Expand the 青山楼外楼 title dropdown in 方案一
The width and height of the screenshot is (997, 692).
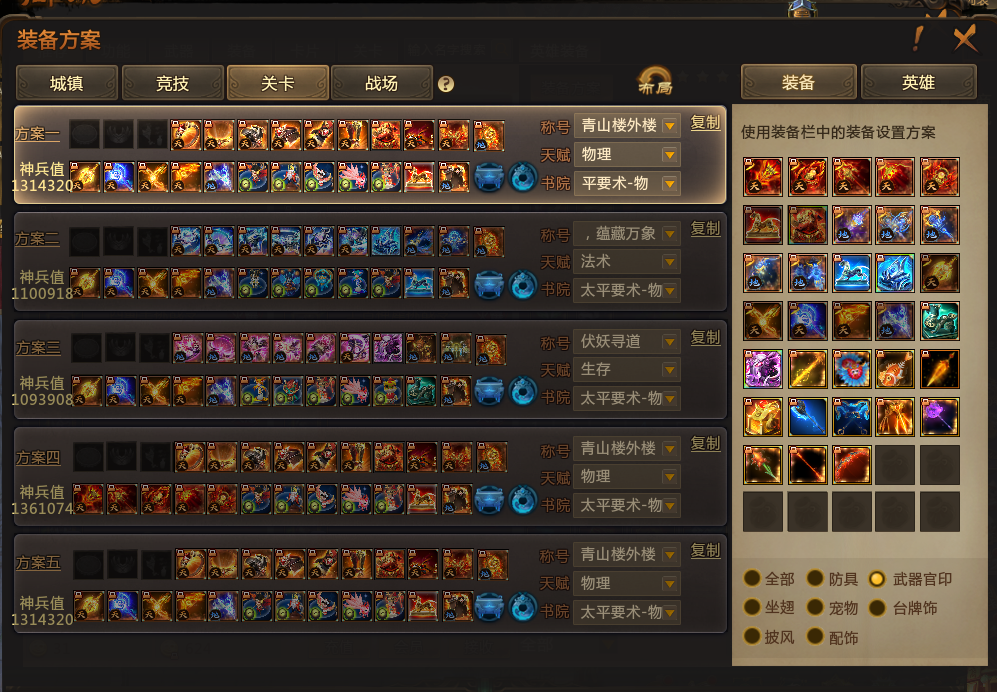670,126
